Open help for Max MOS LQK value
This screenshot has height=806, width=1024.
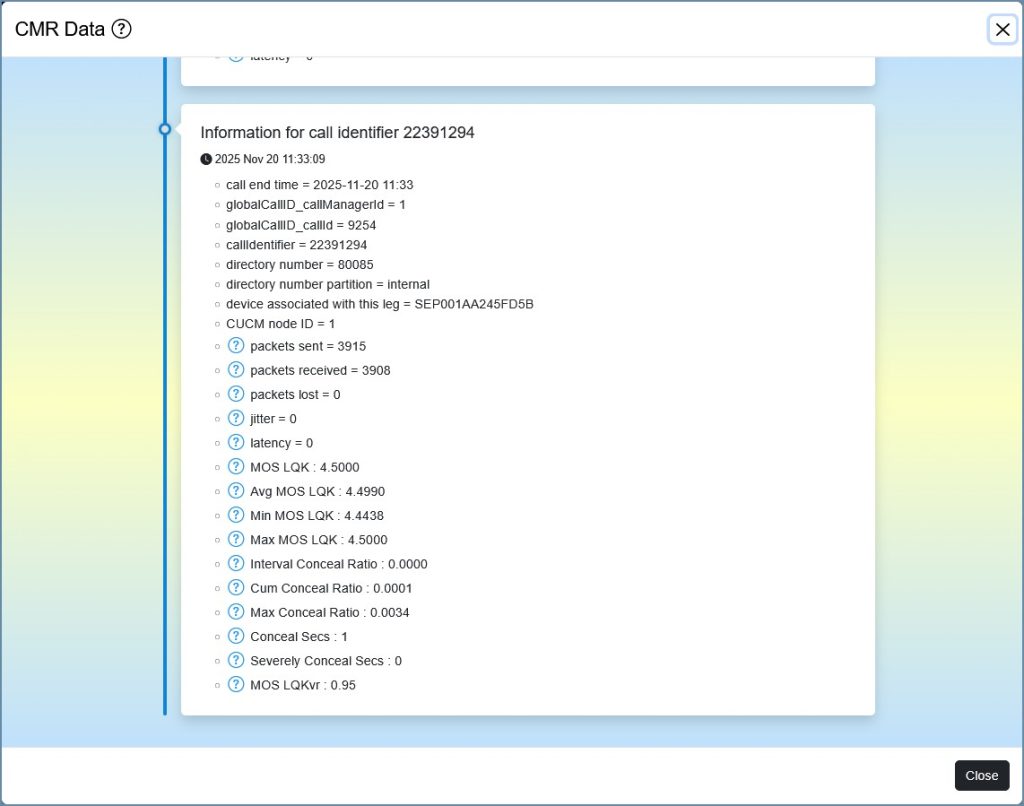click(237, 539)
